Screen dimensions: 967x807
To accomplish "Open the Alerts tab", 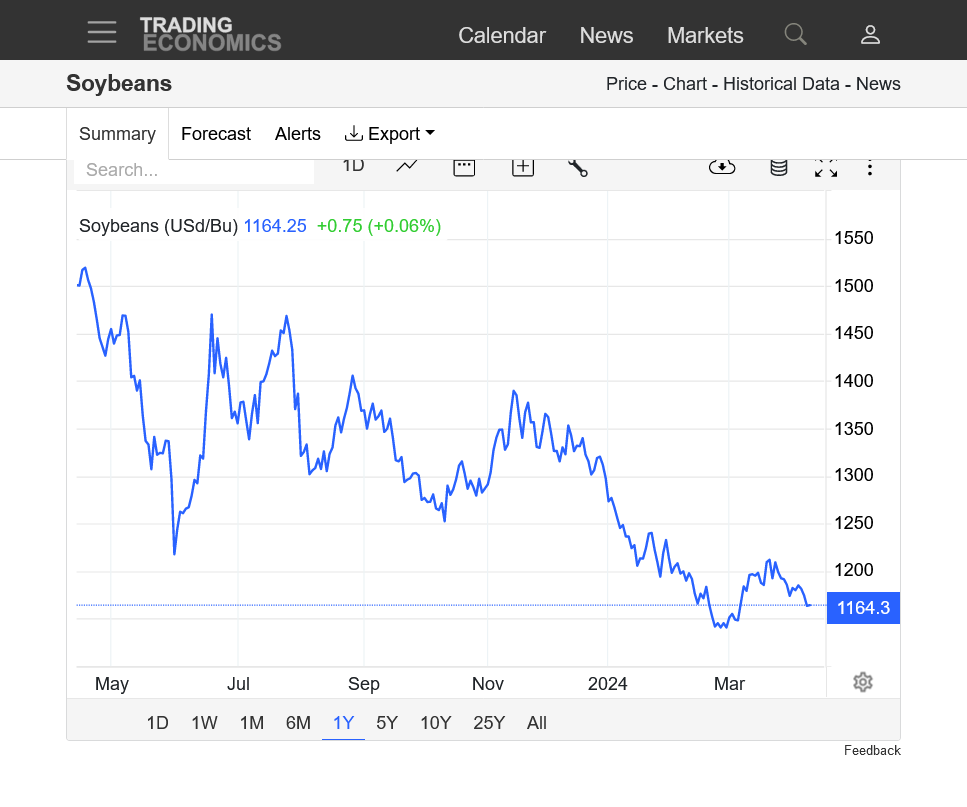I will tap(298, 134).
